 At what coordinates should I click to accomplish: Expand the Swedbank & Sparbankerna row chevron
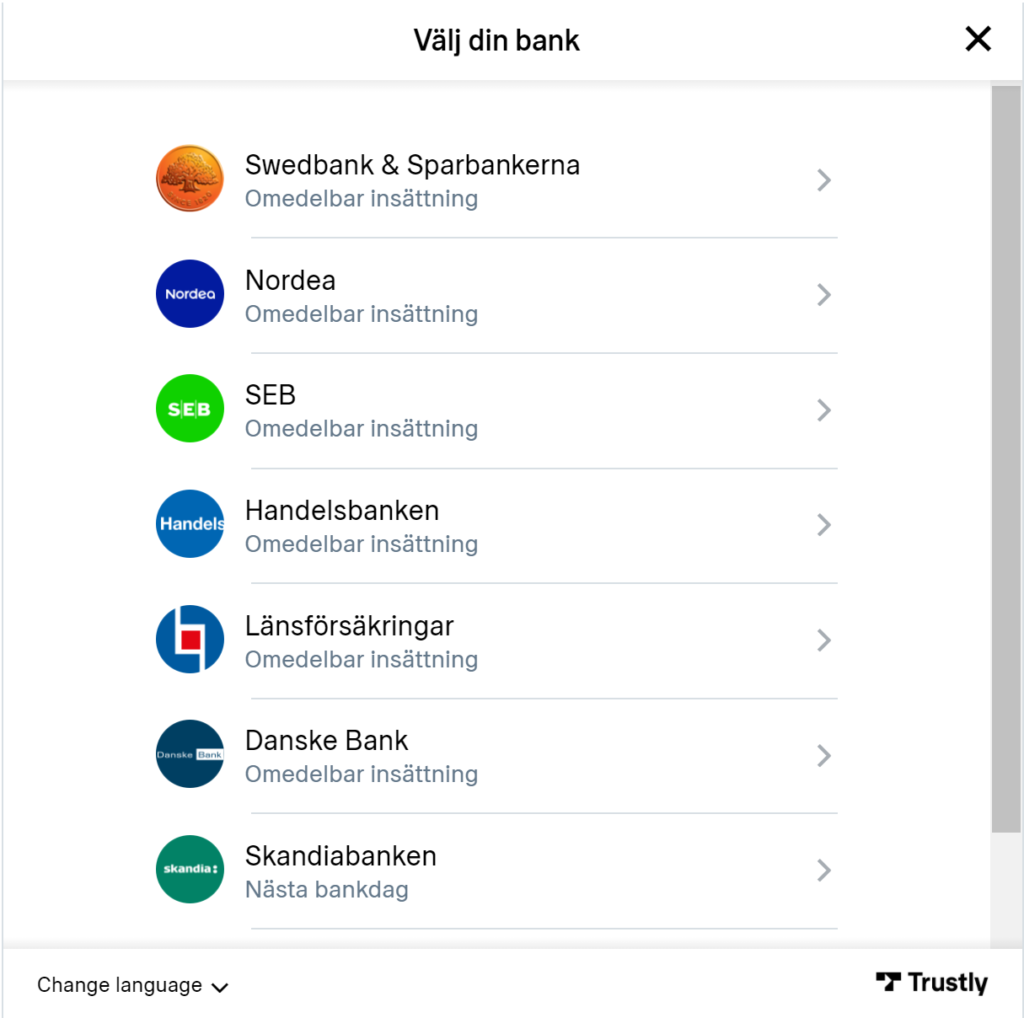pos(823,180)
